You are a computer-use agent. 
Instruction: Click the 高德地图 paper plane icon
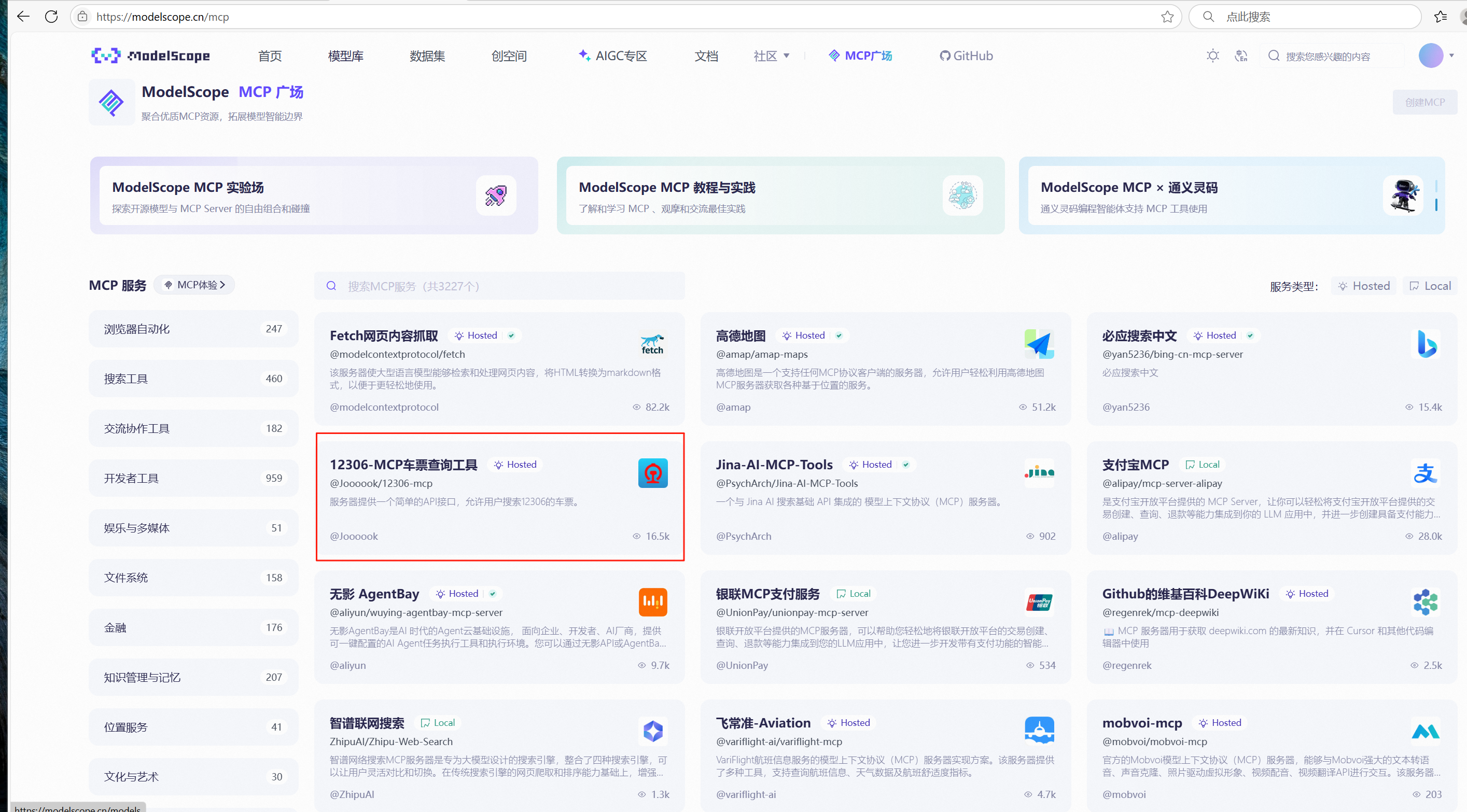click(1039, 344)
